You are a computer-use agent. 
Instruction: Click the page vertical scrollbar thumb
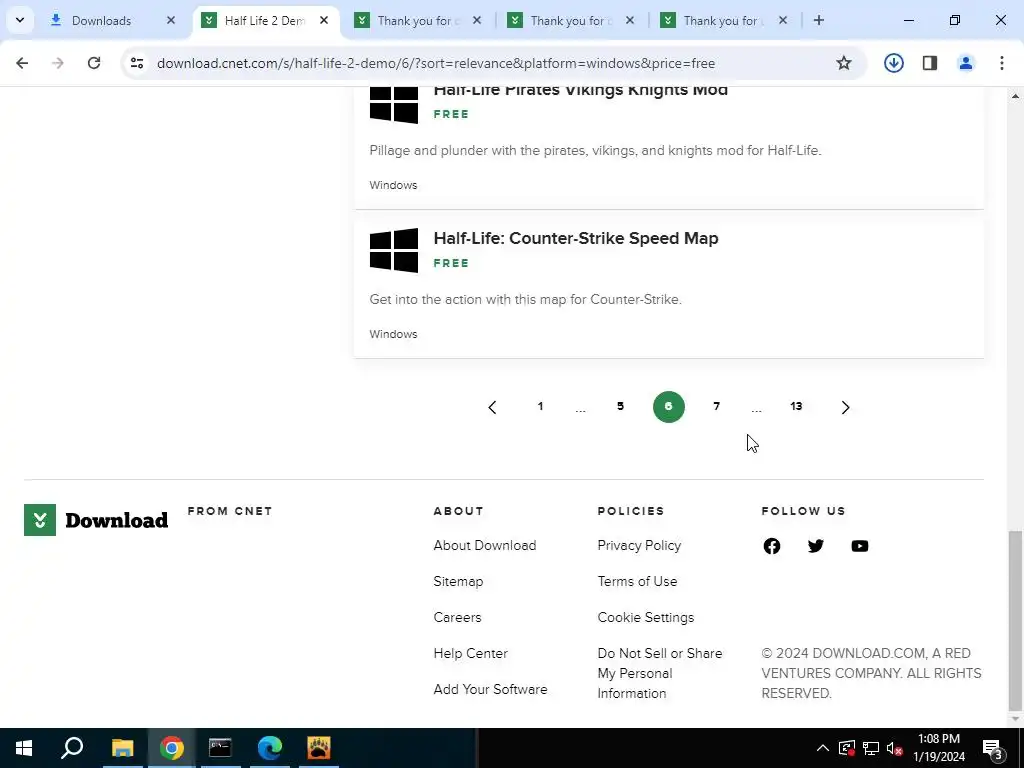pos(1015,620)
